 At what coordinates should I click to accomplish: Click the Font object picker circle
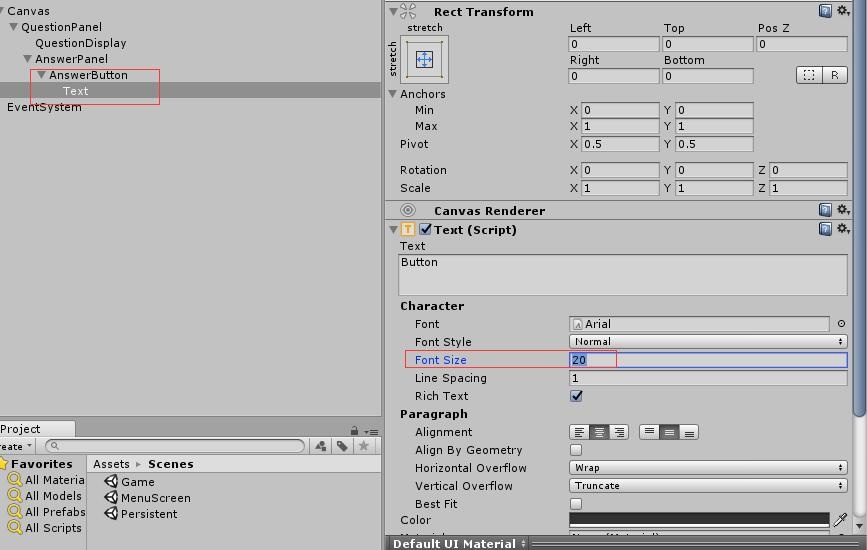841,324
